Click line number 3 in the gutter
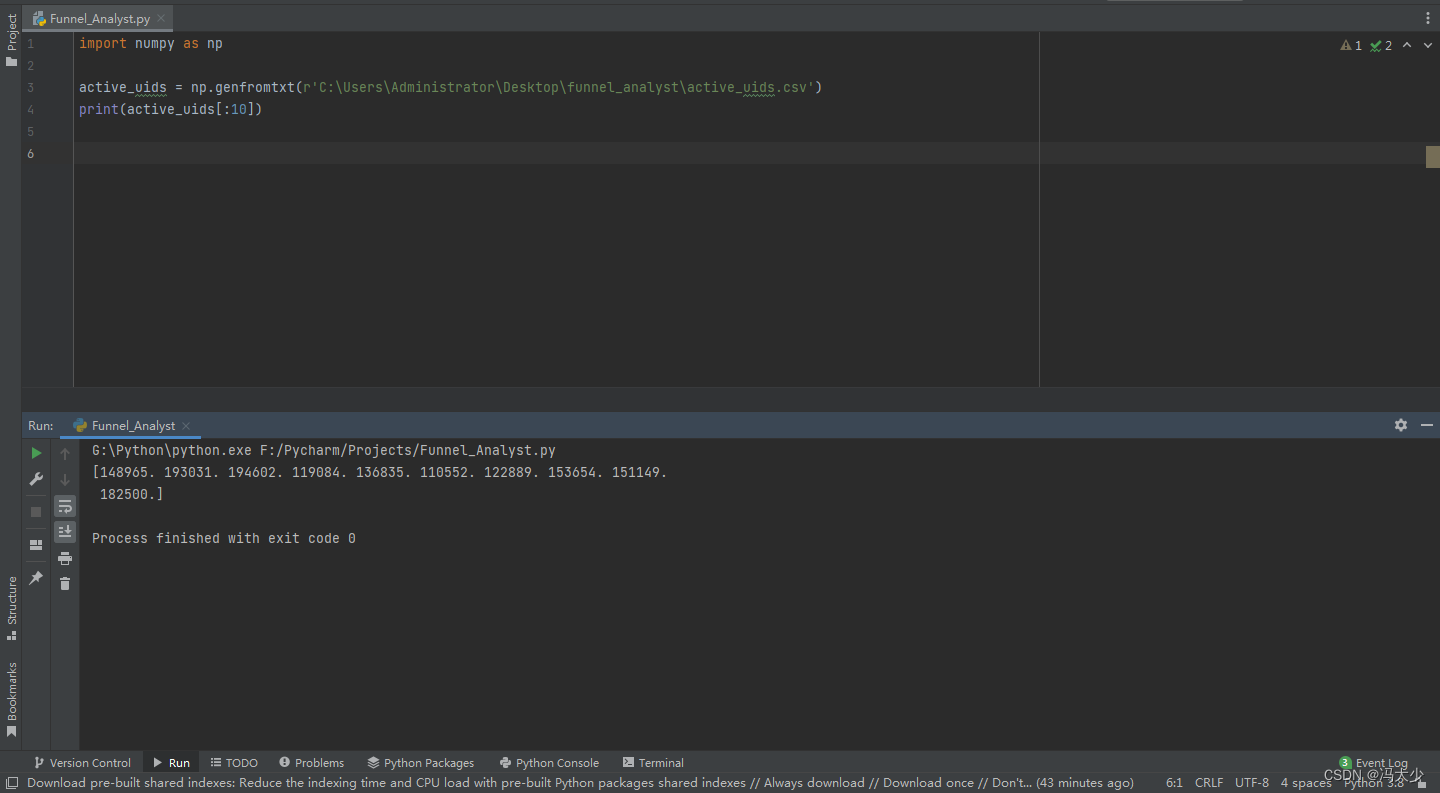Screen dimensions: 1440x793 tap(31, 88)
